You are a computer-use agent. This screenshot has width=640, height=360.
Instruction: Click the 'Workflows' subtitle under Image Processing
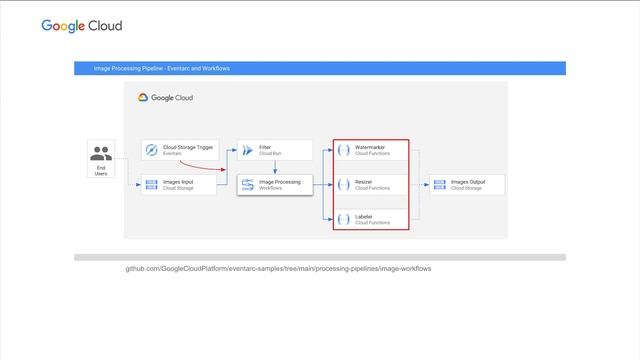[270, 188]
